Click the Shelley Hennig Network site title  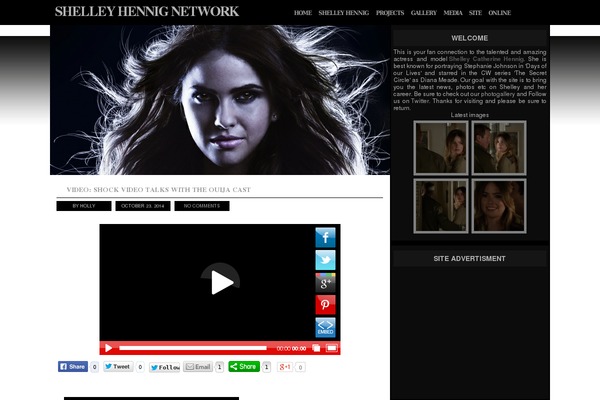147,11
